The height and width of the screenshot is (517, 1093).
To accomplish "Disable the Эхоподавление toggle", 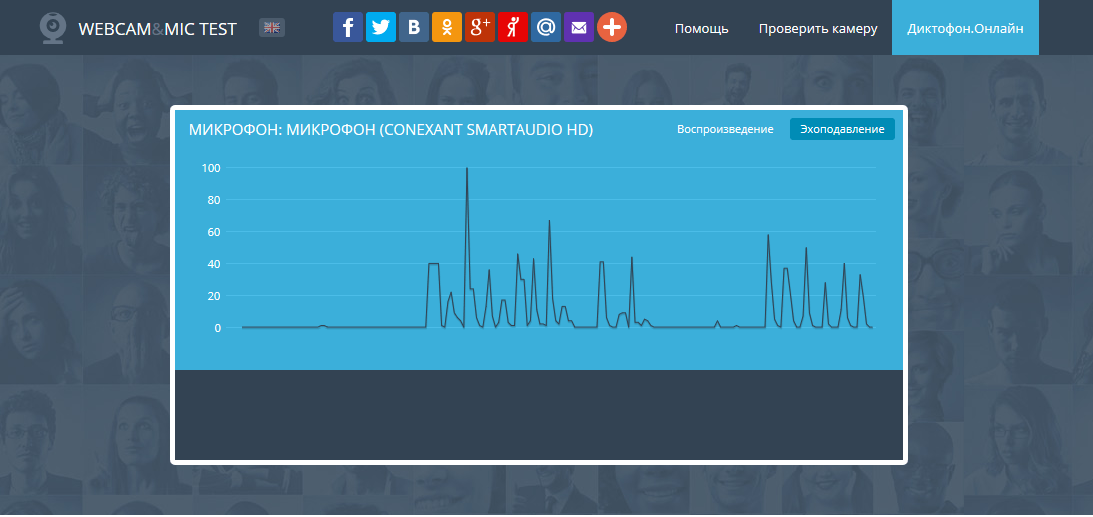I will [842, 130].
